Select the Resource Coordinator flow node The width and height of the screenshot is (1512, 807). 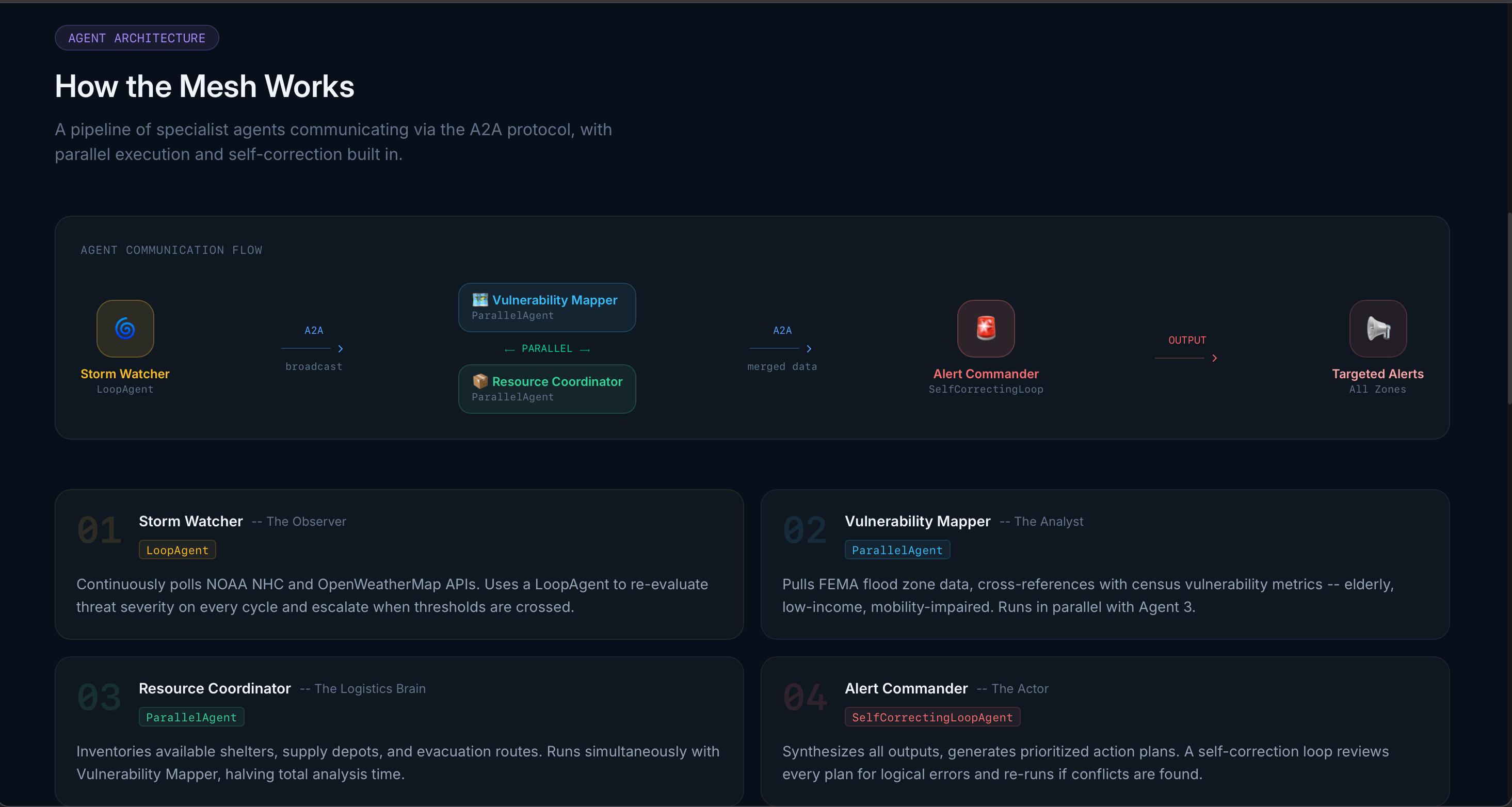[x=546, y=389]
